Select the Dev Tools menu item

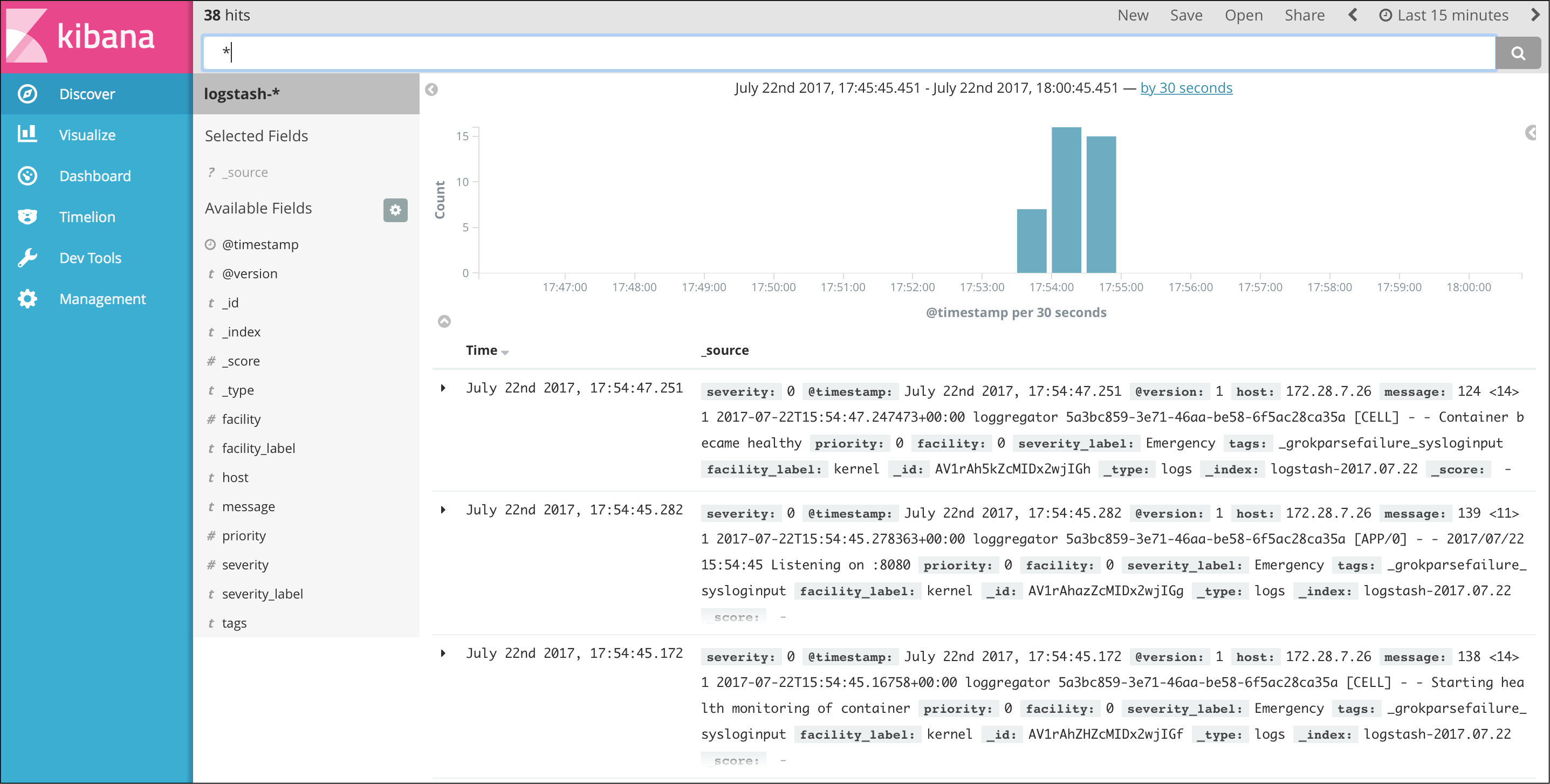click(x=97, y=258)
